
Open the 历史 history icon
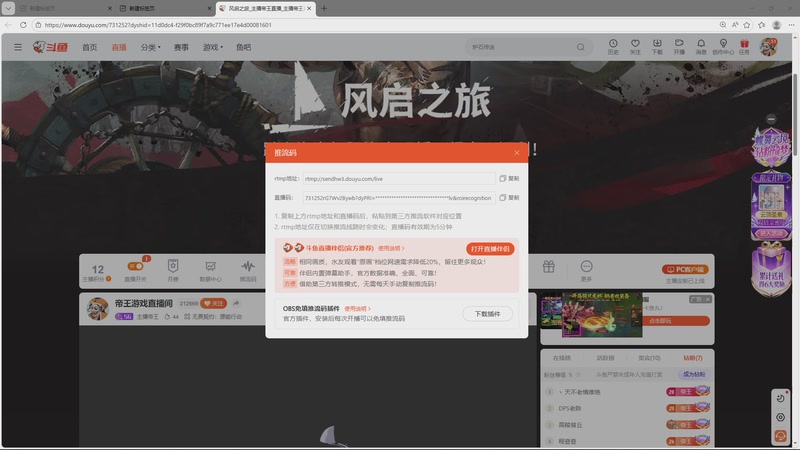coord(613,46)
